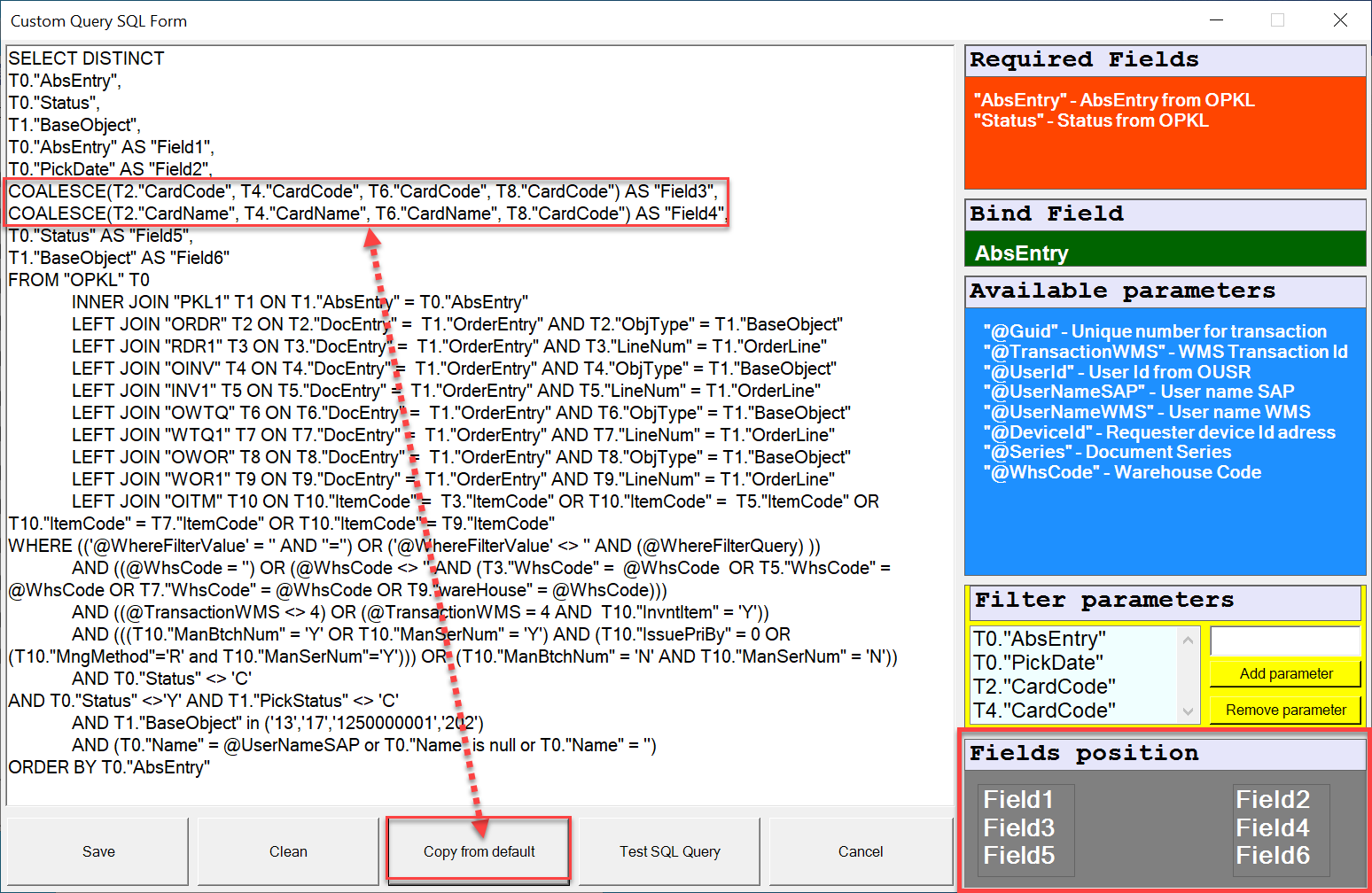Select Field4 in Fields position
This screenshot has width=1372, height=893.
(x=1272, y=828)
